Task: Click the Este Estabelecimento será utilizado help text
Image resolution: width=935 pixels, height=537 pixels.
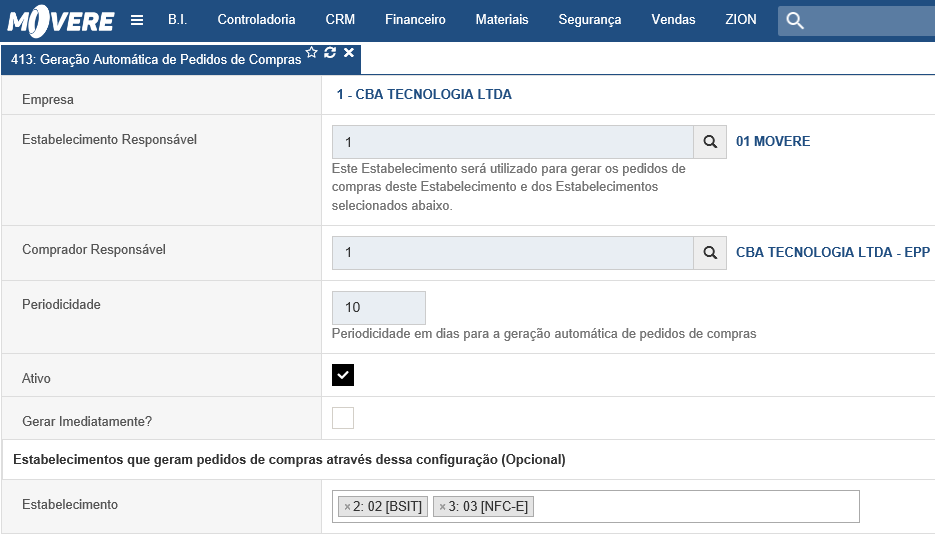Action: [x=509, y=187]
